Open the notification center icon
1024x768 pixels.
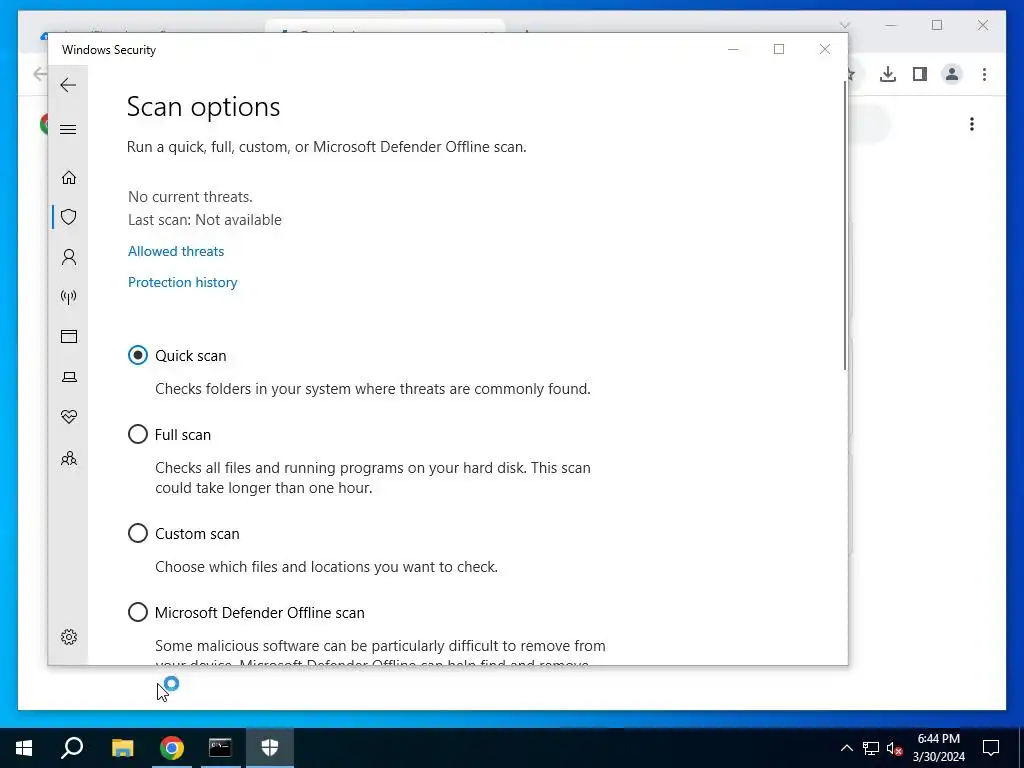(x=991, y=748)
